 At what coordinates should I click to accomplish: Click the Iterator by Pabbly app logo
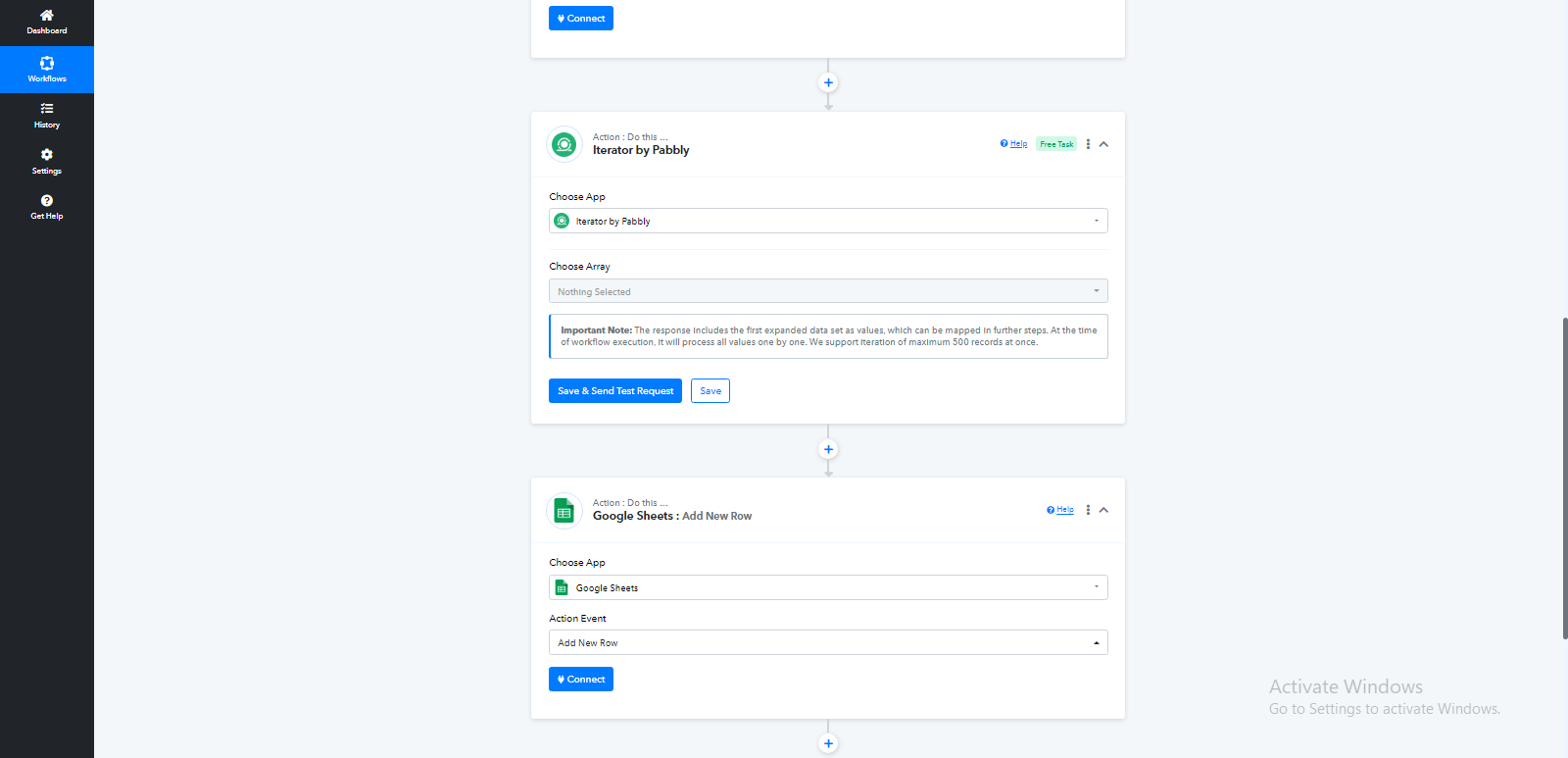(x=564, y=145)
